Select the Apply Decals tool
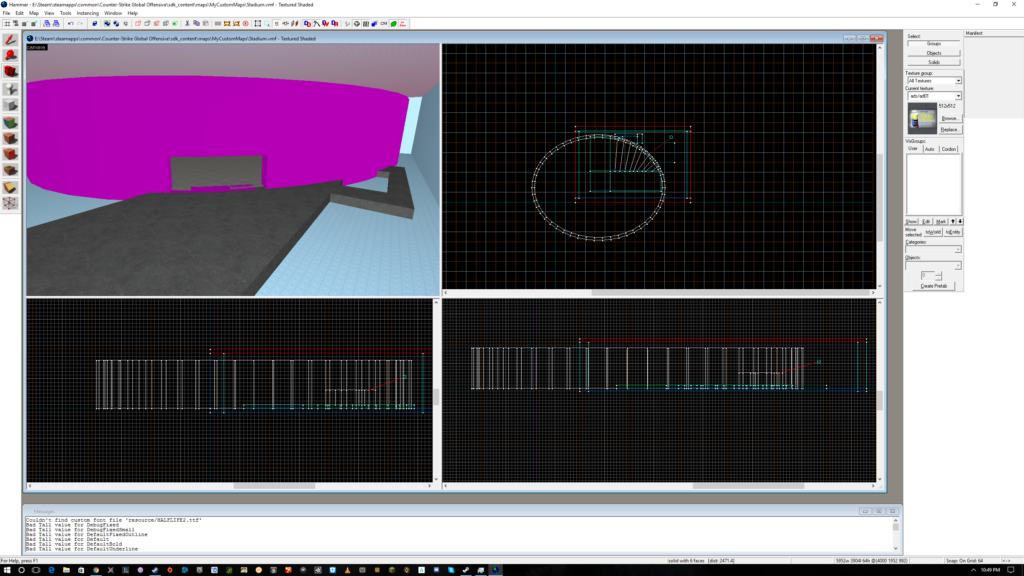 10,154
